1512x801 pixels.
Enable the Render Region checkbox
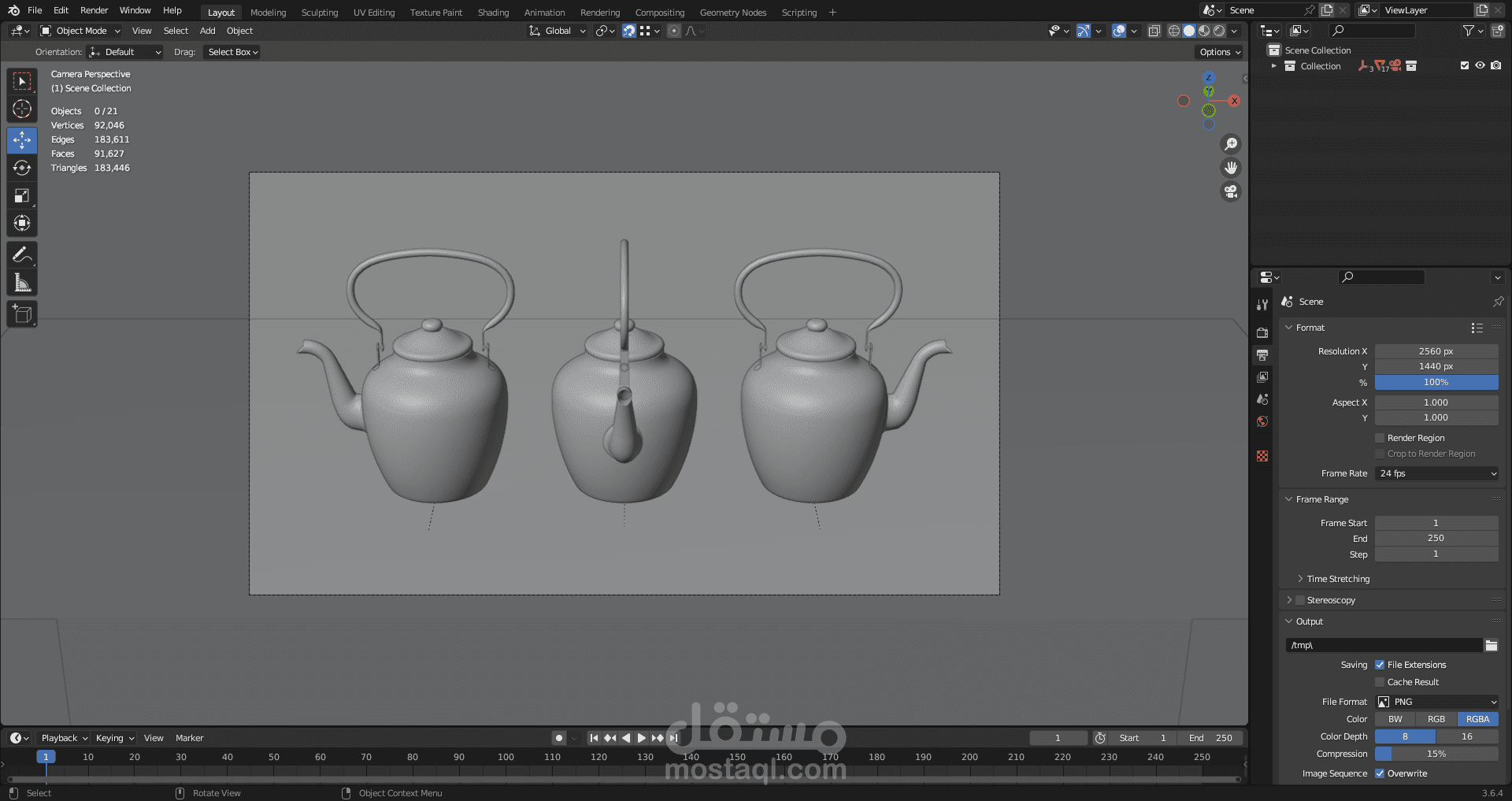click(1380, 438)
